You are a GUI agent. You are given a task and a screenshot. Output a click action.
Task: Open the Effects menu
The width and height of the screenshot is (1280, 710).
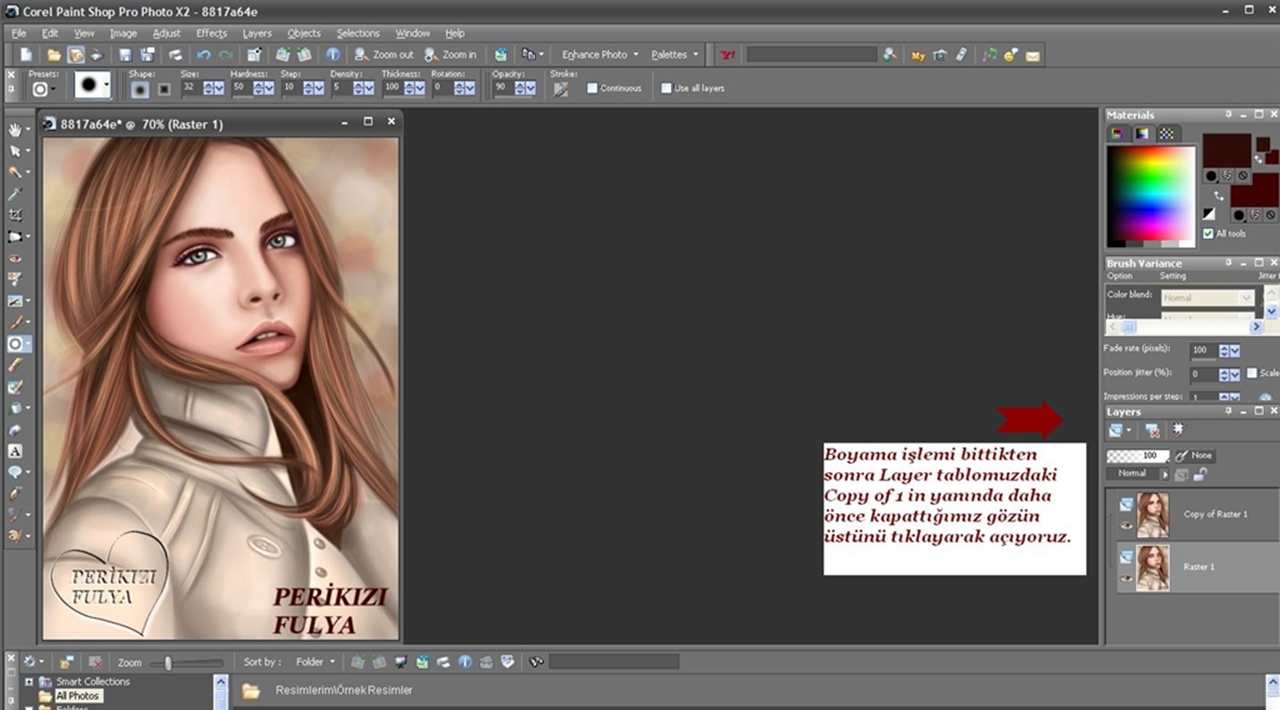(211, 33)
